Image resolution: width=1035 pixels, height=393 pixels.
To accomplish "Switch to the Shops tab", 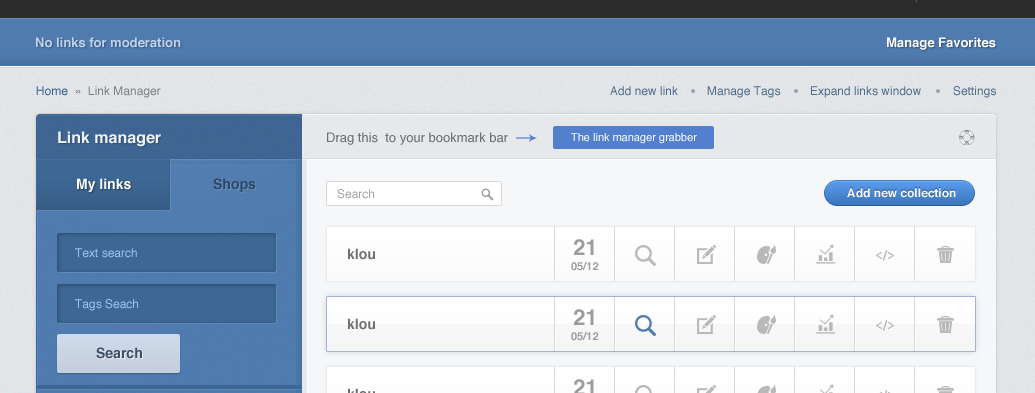I will [234, 184].
